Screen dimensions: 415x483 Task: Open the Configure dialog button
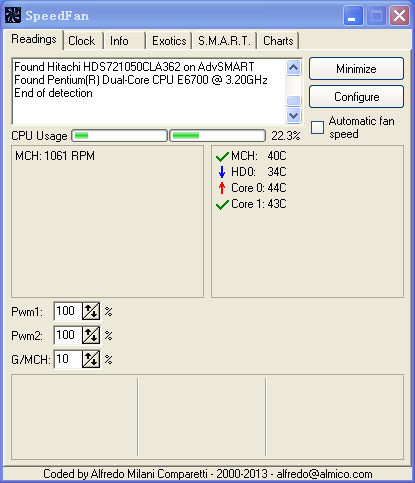click(x=356, y=97)
